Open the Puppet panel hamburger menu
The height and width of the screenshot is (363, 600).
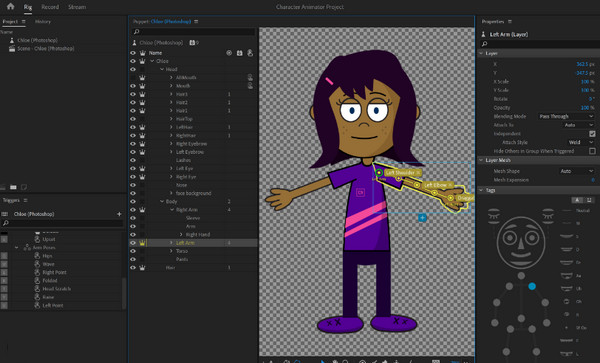coord(196,21)
